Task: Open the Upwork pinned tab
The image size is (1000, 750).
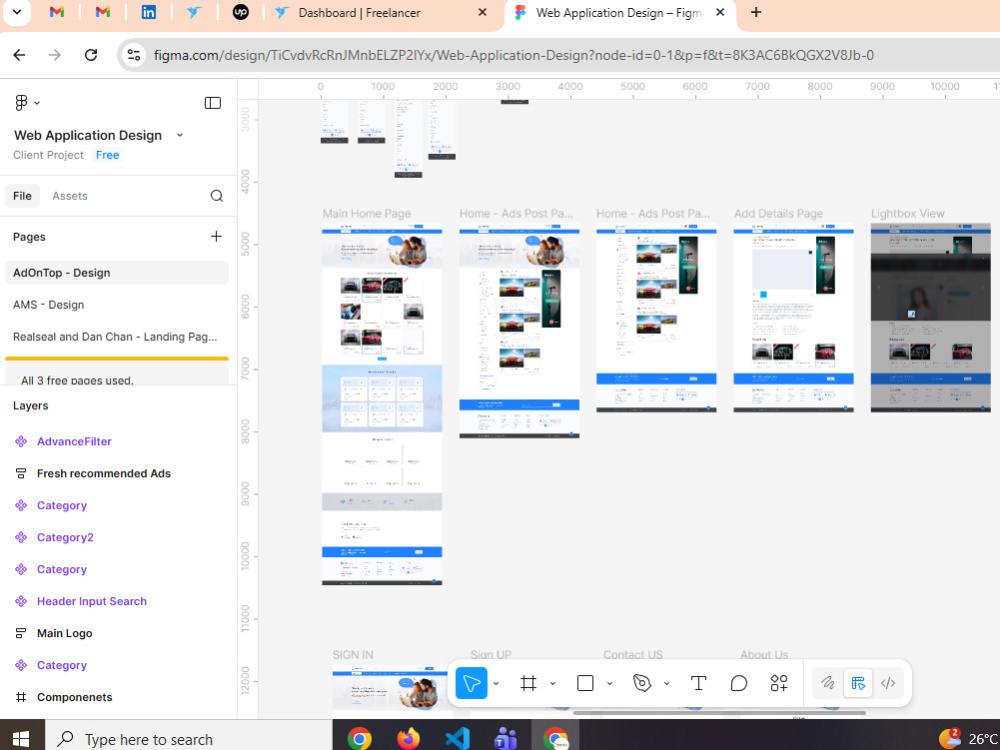Action: [240, 12]
